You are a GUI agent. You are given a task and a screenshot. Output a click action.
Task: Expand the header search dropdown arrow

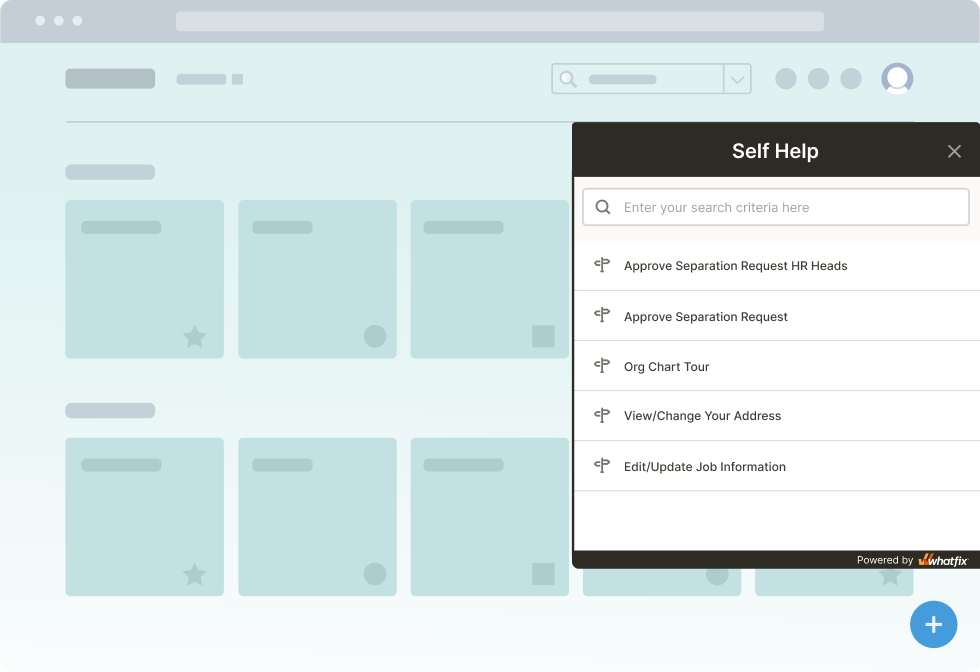coord(738,79)
